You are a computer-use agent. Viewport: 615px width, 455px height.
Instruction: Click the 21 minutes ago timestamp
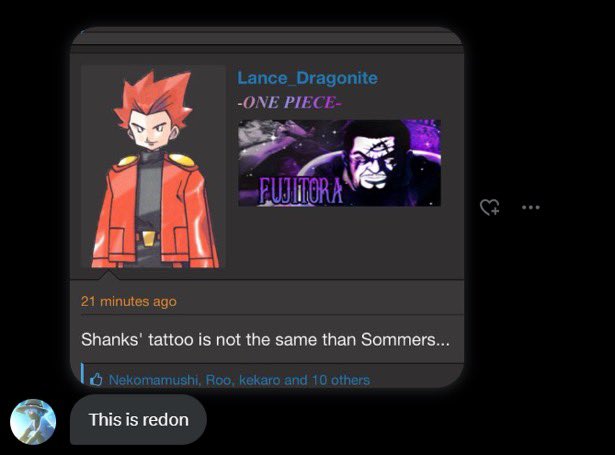[129, 301]
